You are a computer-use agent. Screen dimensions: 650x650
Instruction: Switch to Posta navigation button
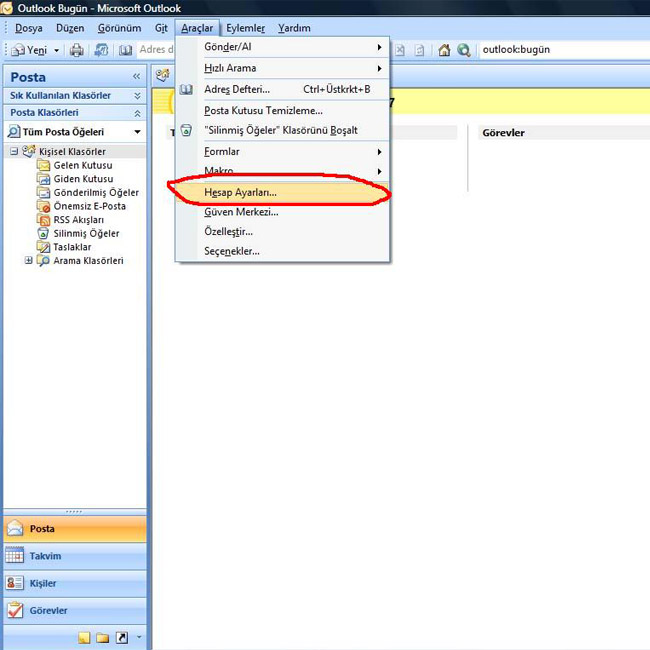[x=75, y=529]
